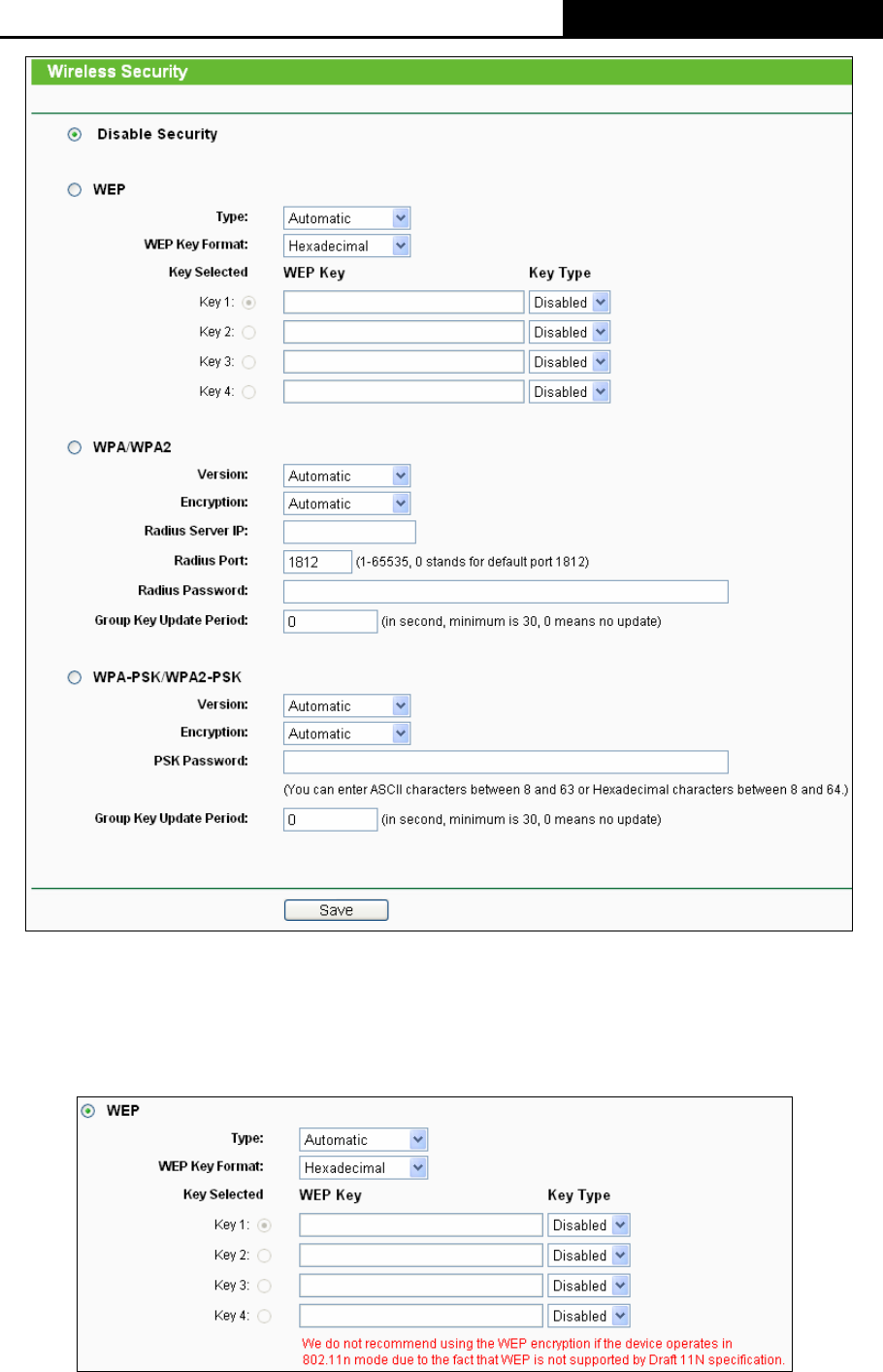Focus Key 4 WEP Key field in Wireless Security form

click(x=404, y=392)
